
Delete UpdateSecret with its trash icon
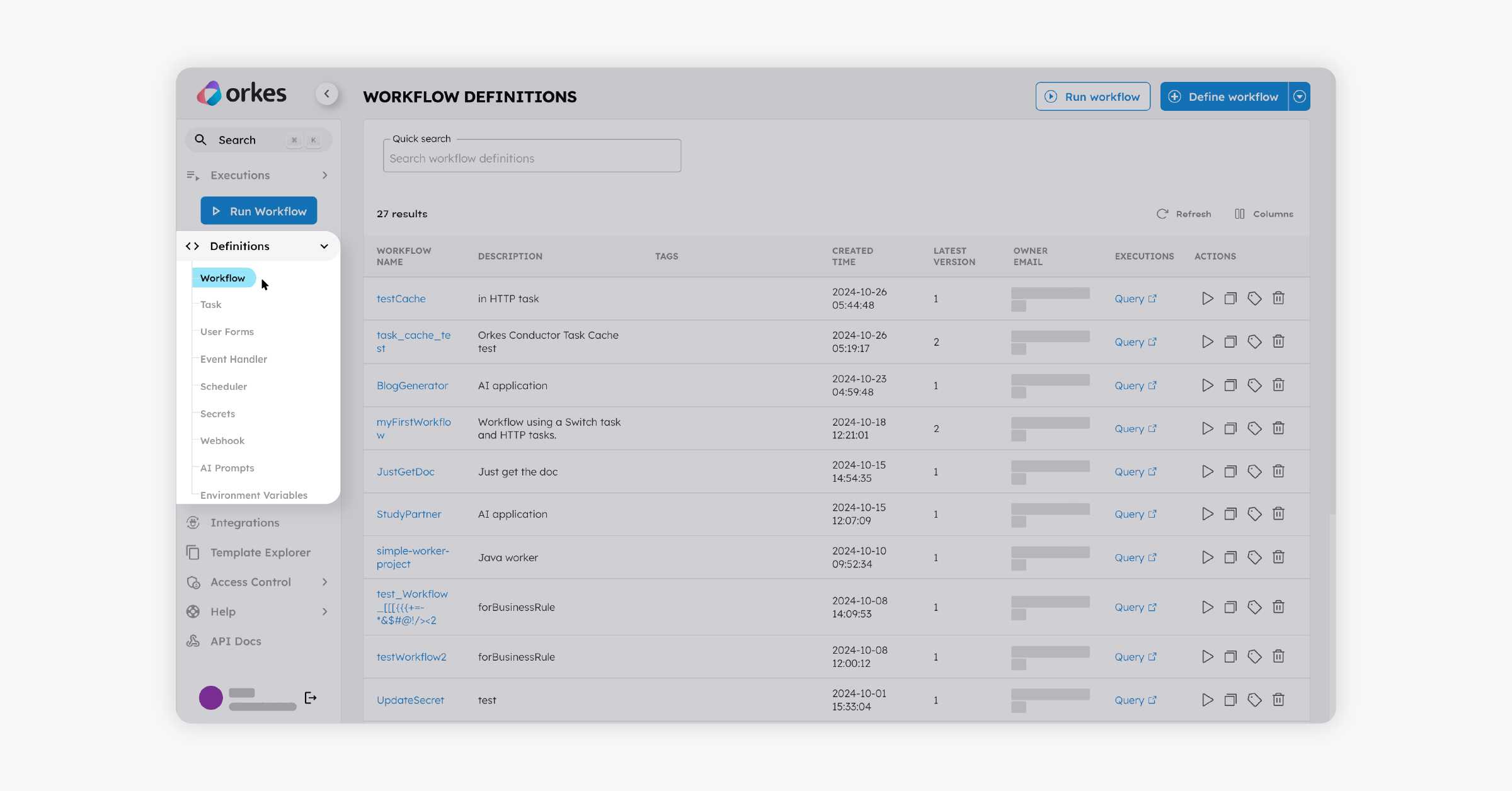(1278, 700)
